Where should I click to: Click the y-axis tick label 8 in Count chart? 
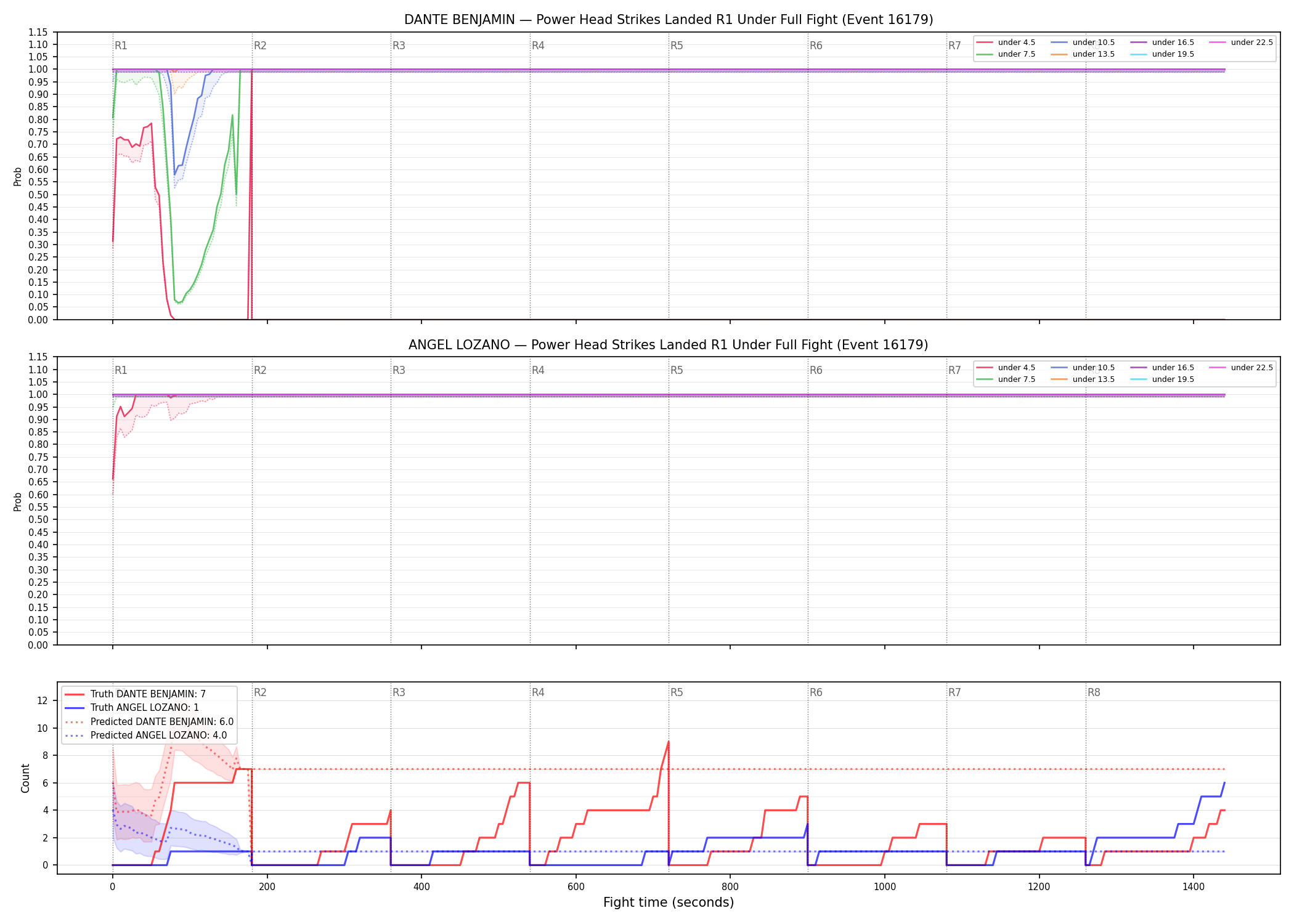pyautogui.click(x=45, y=755)
